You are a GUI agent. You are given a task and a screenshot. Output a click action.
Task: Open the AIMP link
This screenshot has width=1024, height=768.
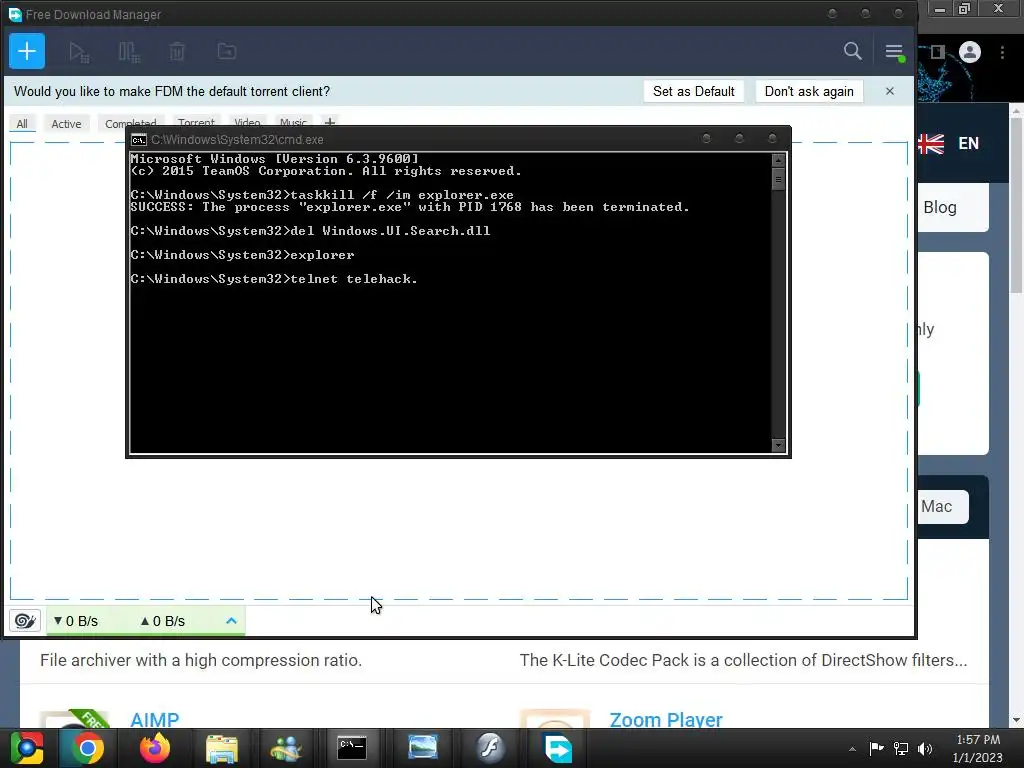pos(154,720)
